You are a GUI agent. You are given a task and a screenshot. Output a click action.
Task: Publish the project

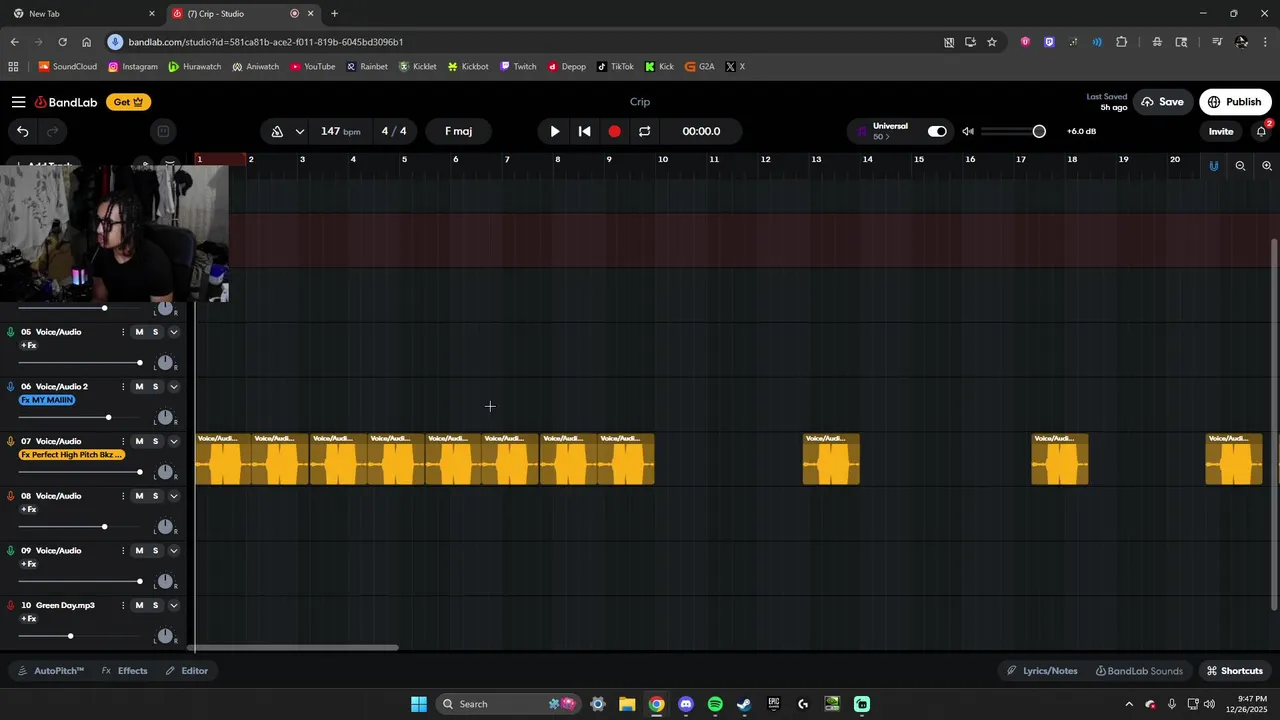point(1235,102)
